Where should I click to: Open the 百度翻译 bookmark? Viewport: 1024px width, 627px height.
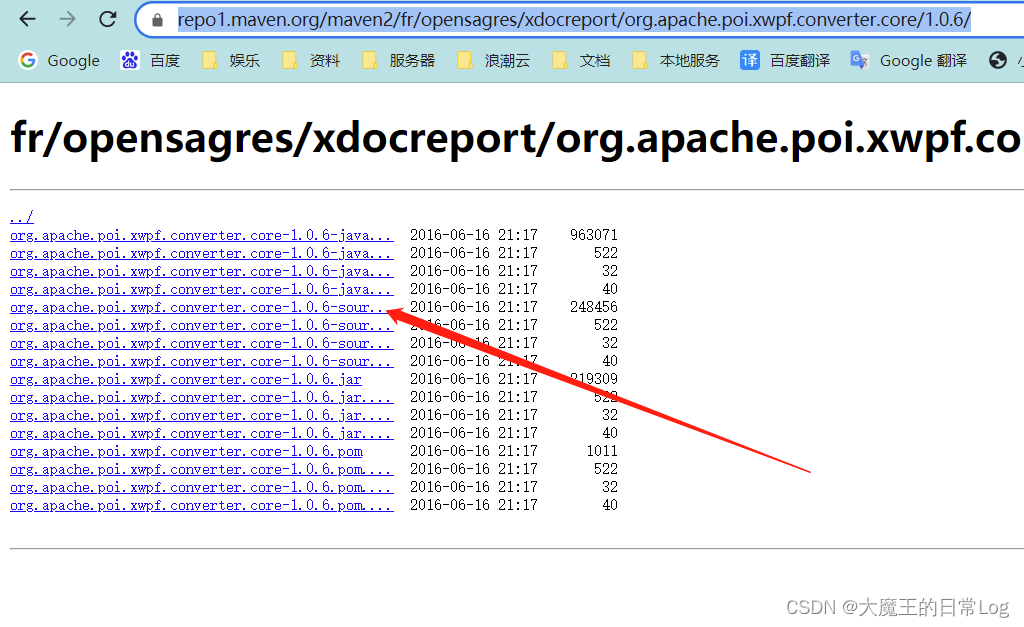pyautogui.click(x=785, y=61)
